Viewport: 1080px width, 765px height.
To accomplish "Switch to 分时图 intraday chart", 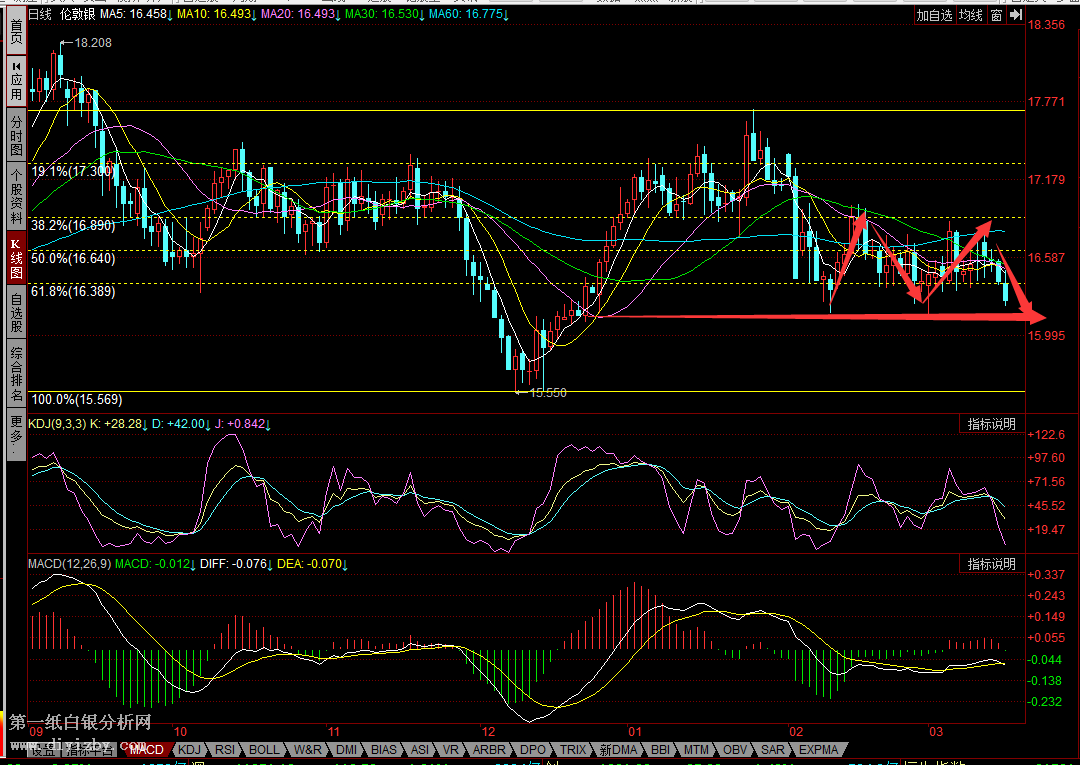I will (x=16, y=135).
